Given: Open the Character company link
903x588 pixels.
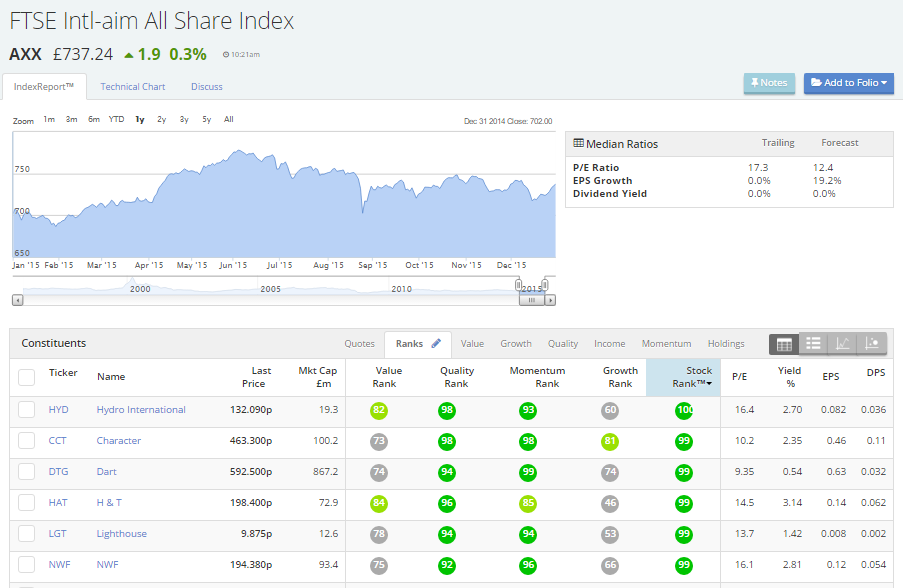Looking at the screenshot, I should [x=119, y=441].
